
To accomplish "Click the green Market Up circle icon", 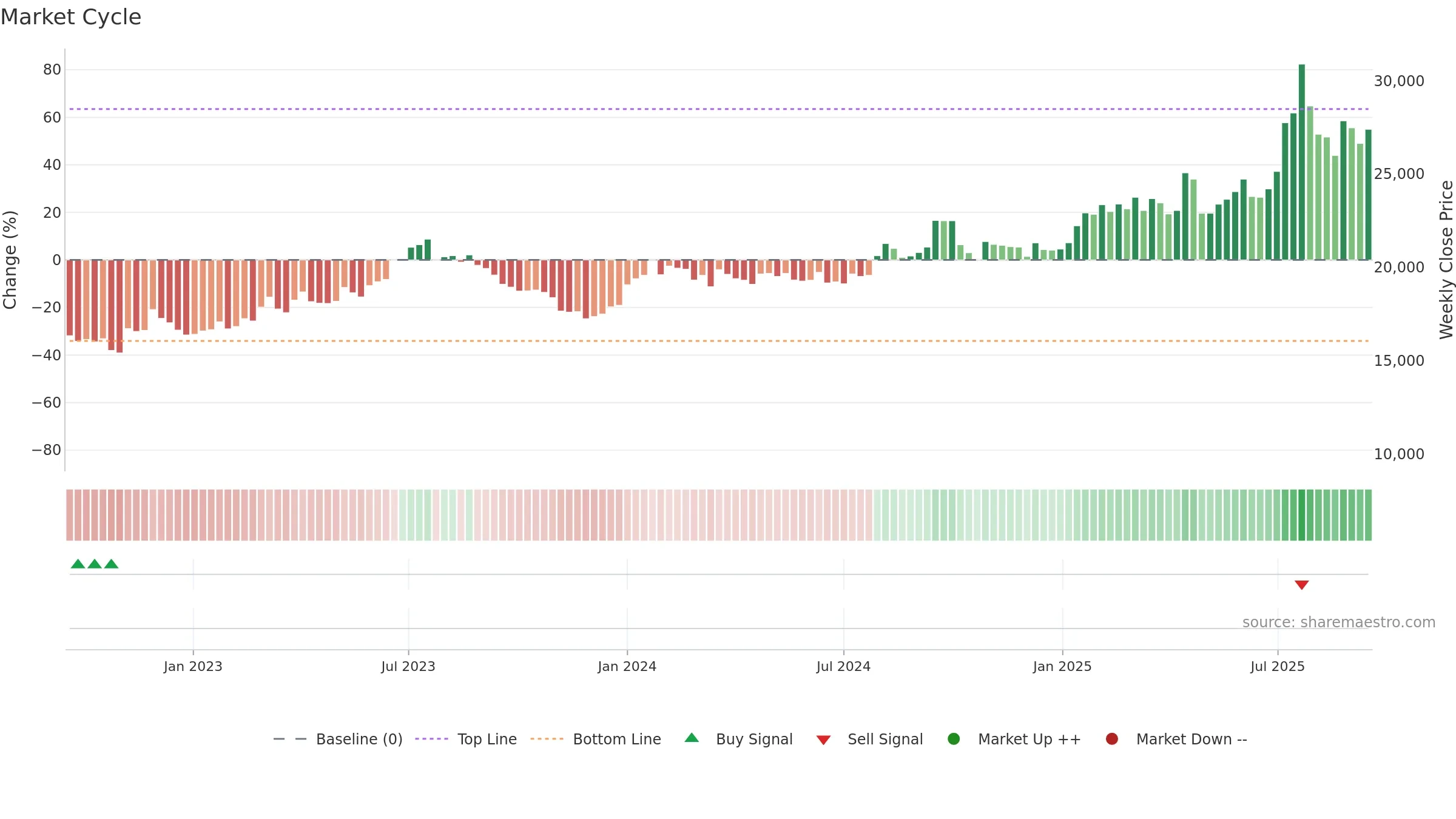I will point(954,739).
